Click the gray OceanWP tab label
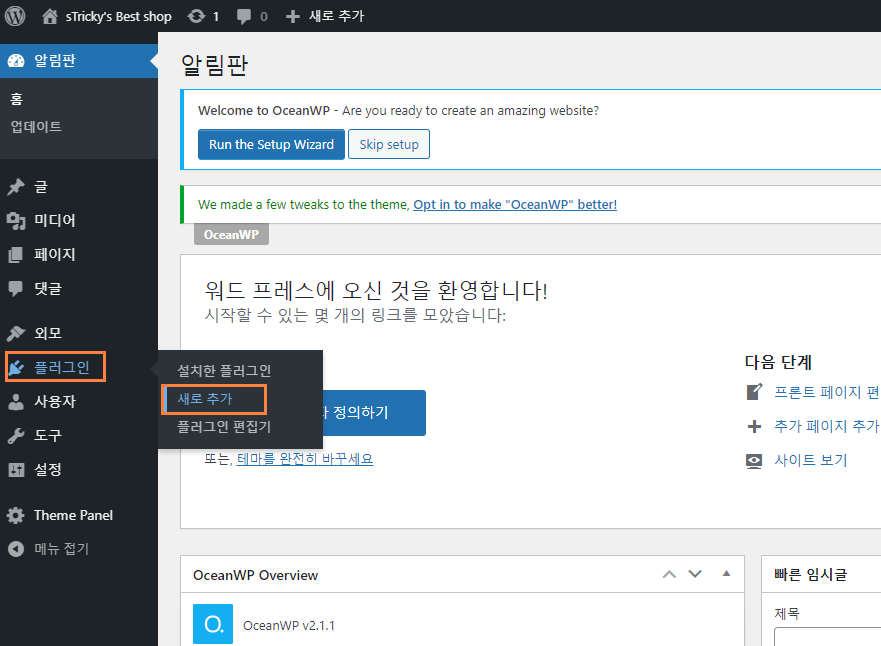 [231, 235]
